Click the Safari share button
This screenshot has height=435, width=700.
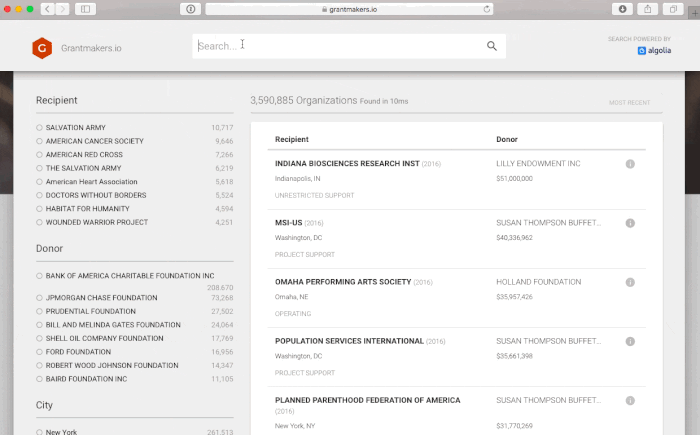coord(648,9)
